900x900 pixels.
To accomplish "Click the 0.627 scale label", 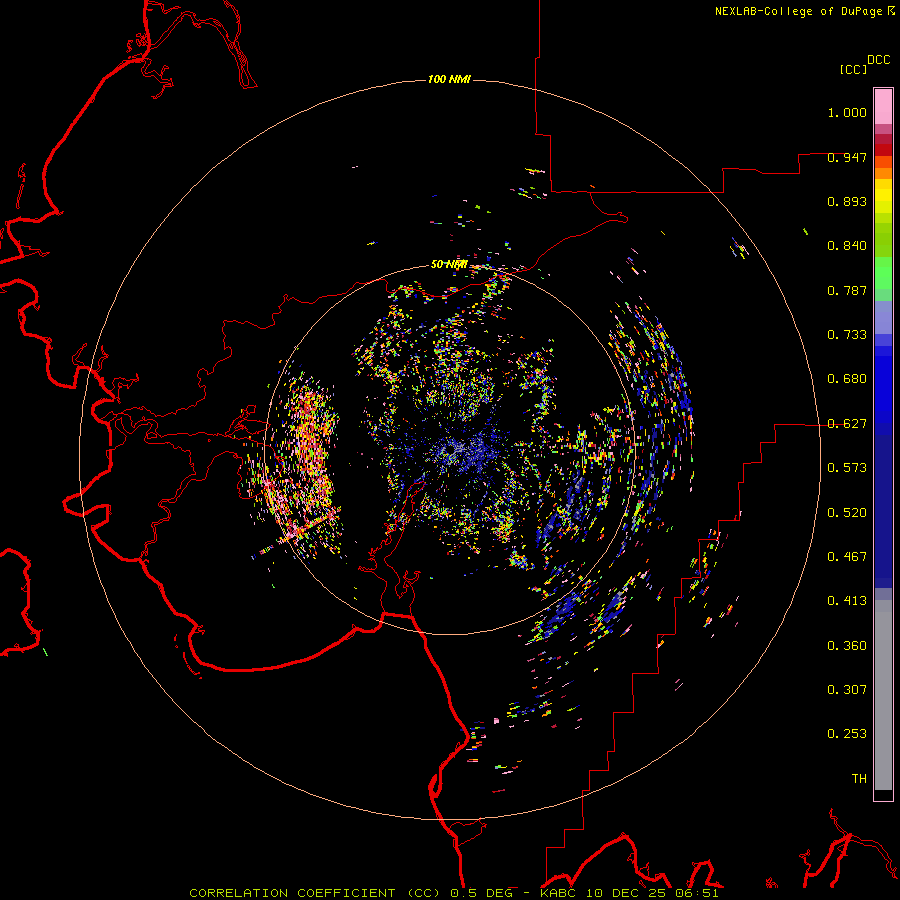I will [x=847, y=424].
